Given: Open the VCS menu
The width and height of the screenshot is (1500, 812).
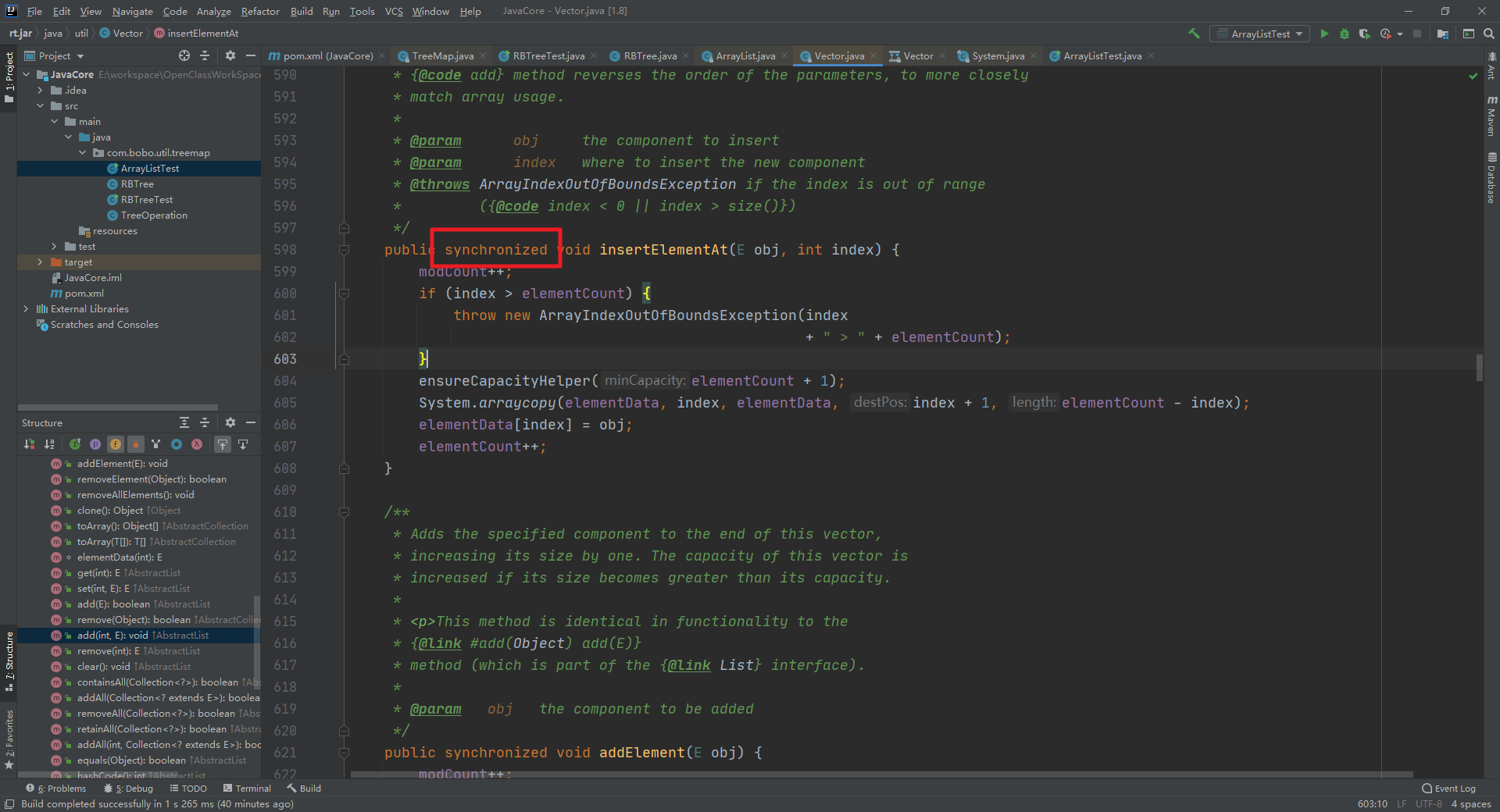Looking at the screenshot, I should [394, 11].
